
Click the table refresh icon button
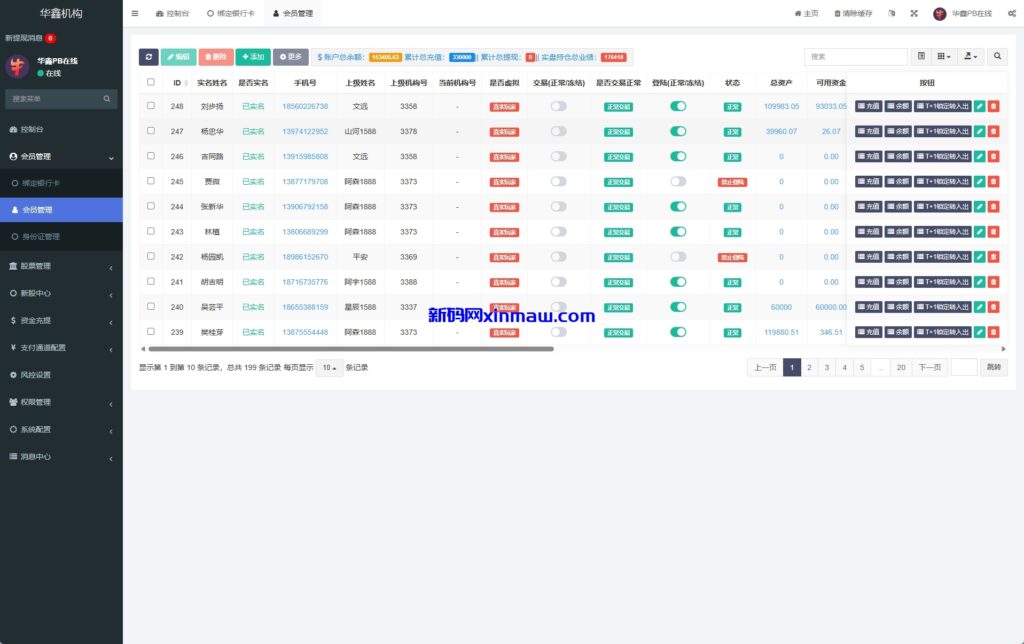[x=148, y=57]
